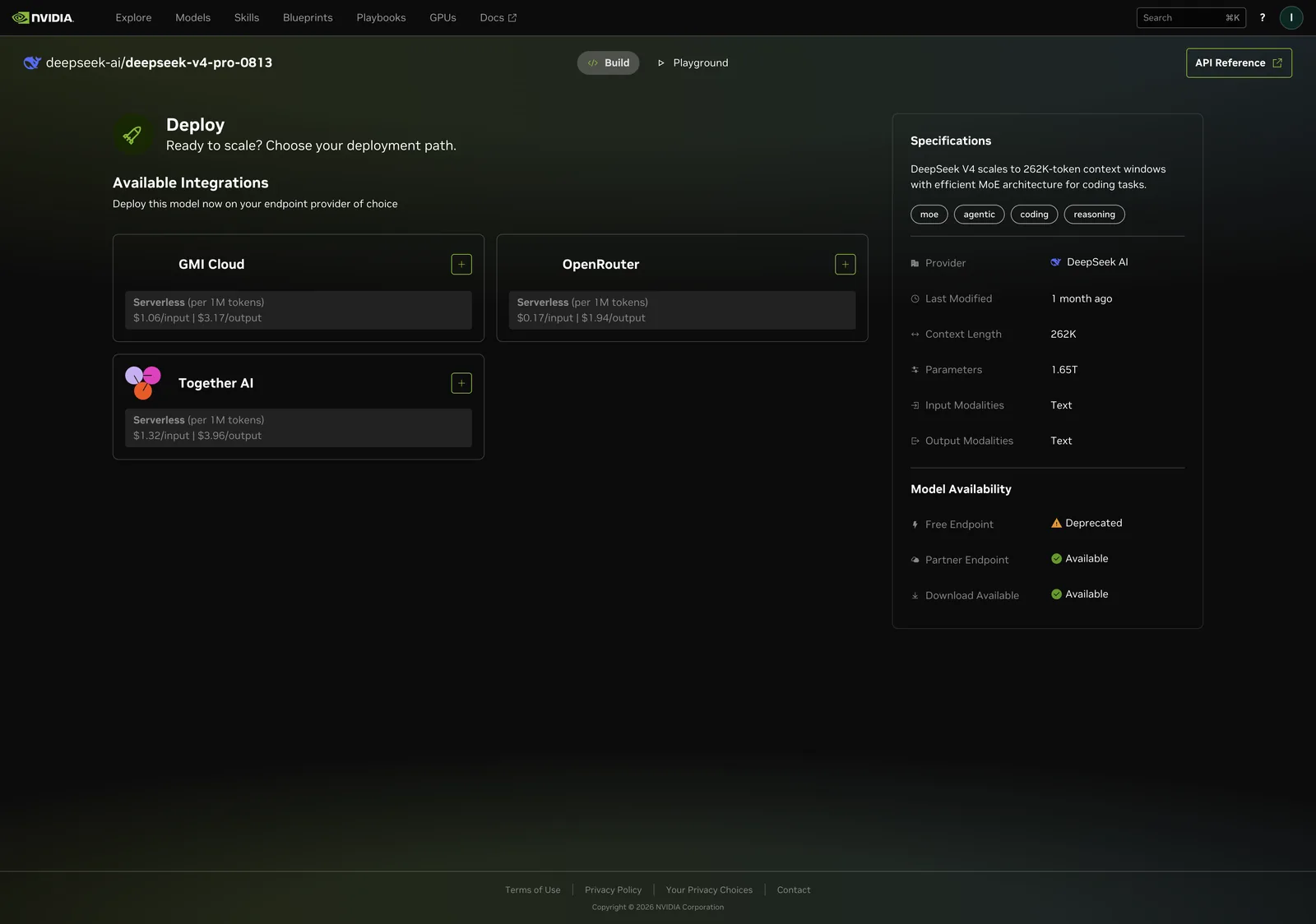
Task: Open the help question mark icon
Action: click(1263, 17)
